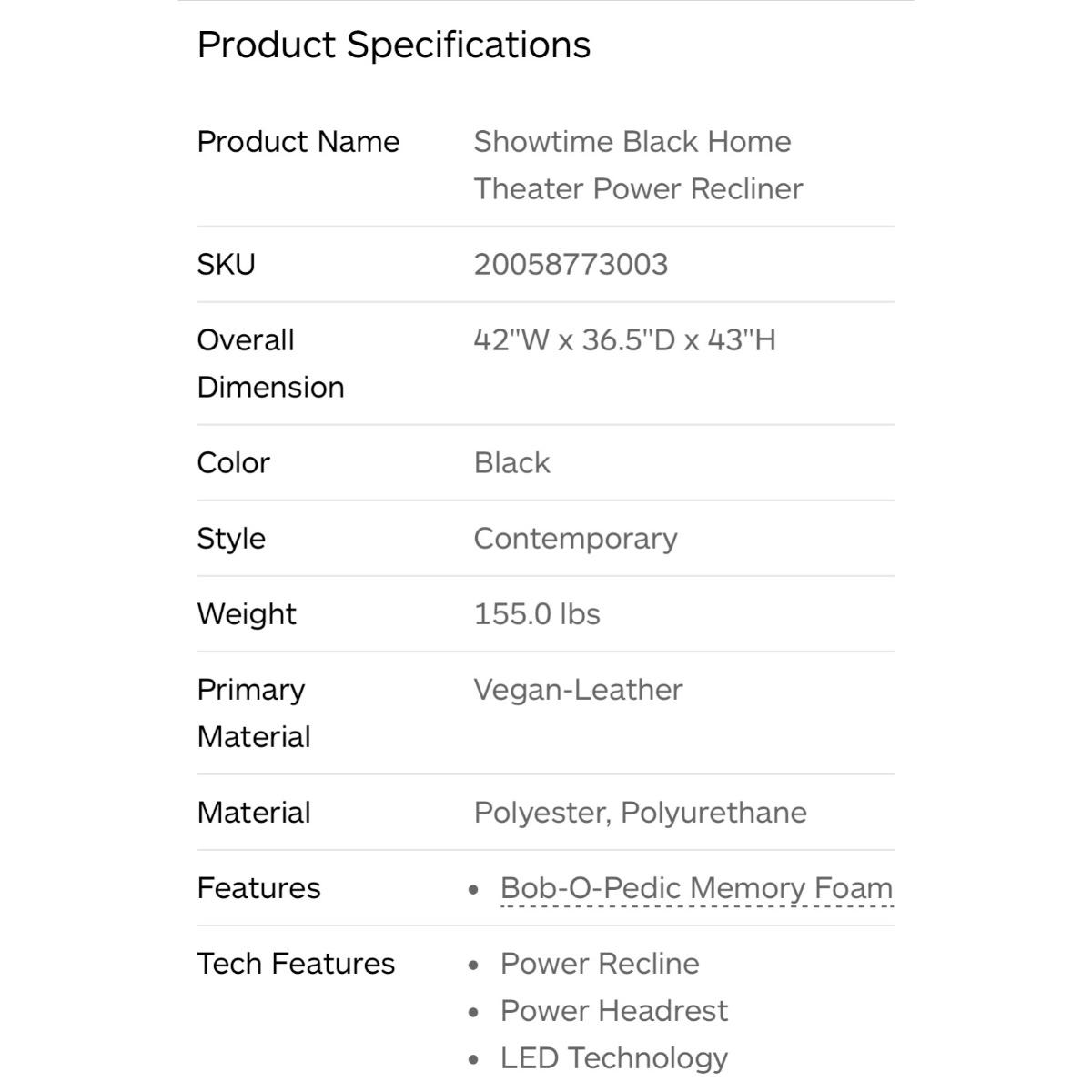Select the 42"W x 36.5"D x 43"H dimension value

(x=624, y=340)
